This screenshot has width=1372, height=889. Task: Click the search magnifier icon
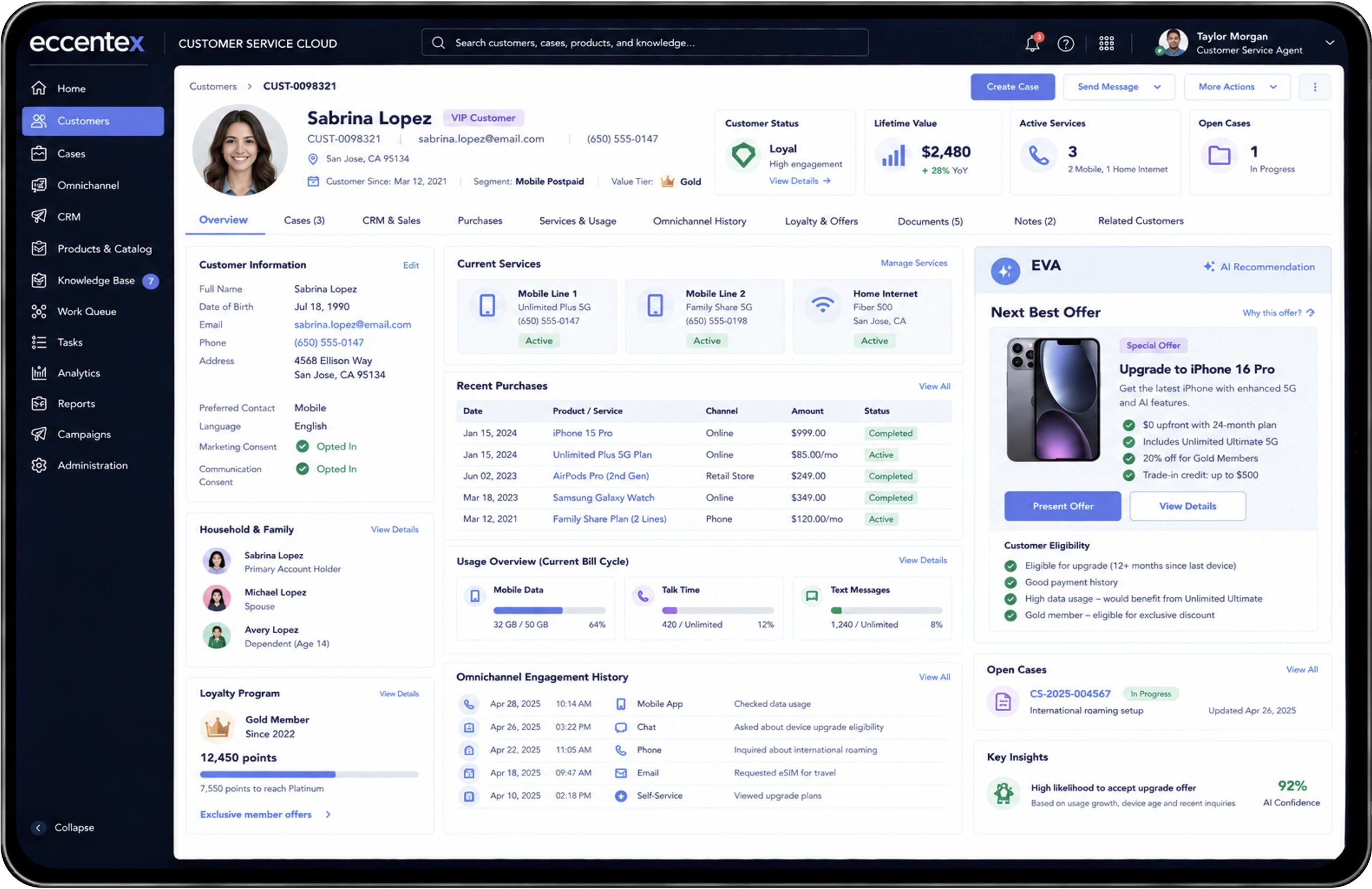pos(438,43)
